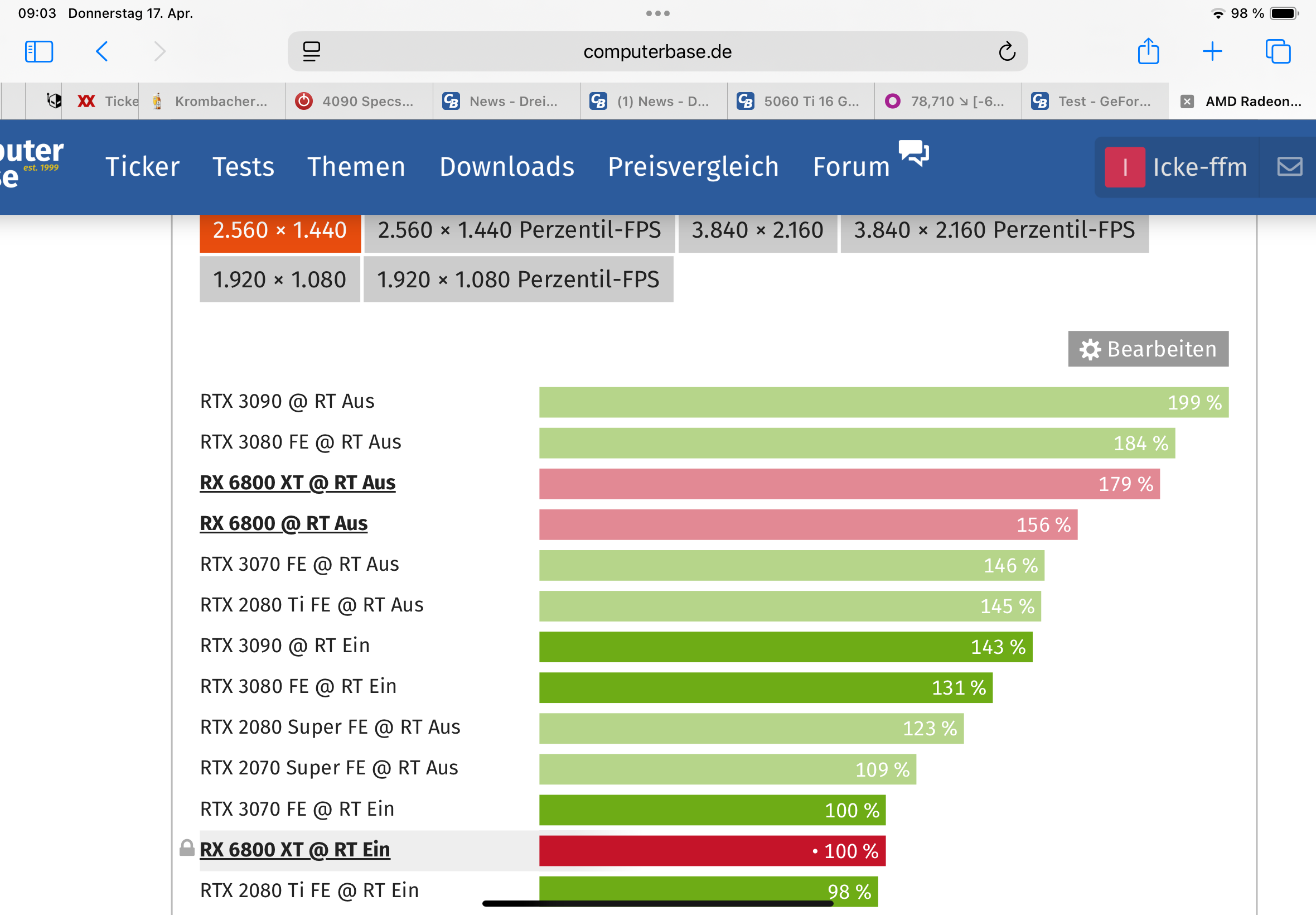Reload the page with the refresh icon
The image size is (1316, 915).
(1007, 51)
